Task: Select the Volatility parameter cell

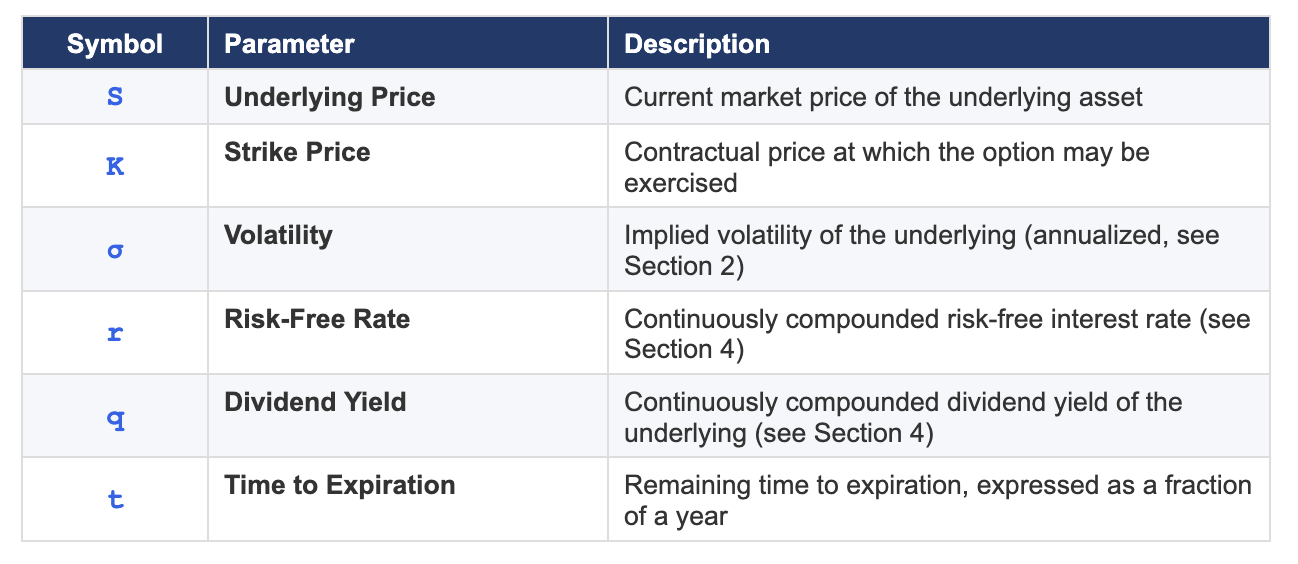Action: [x=408, y=249]
